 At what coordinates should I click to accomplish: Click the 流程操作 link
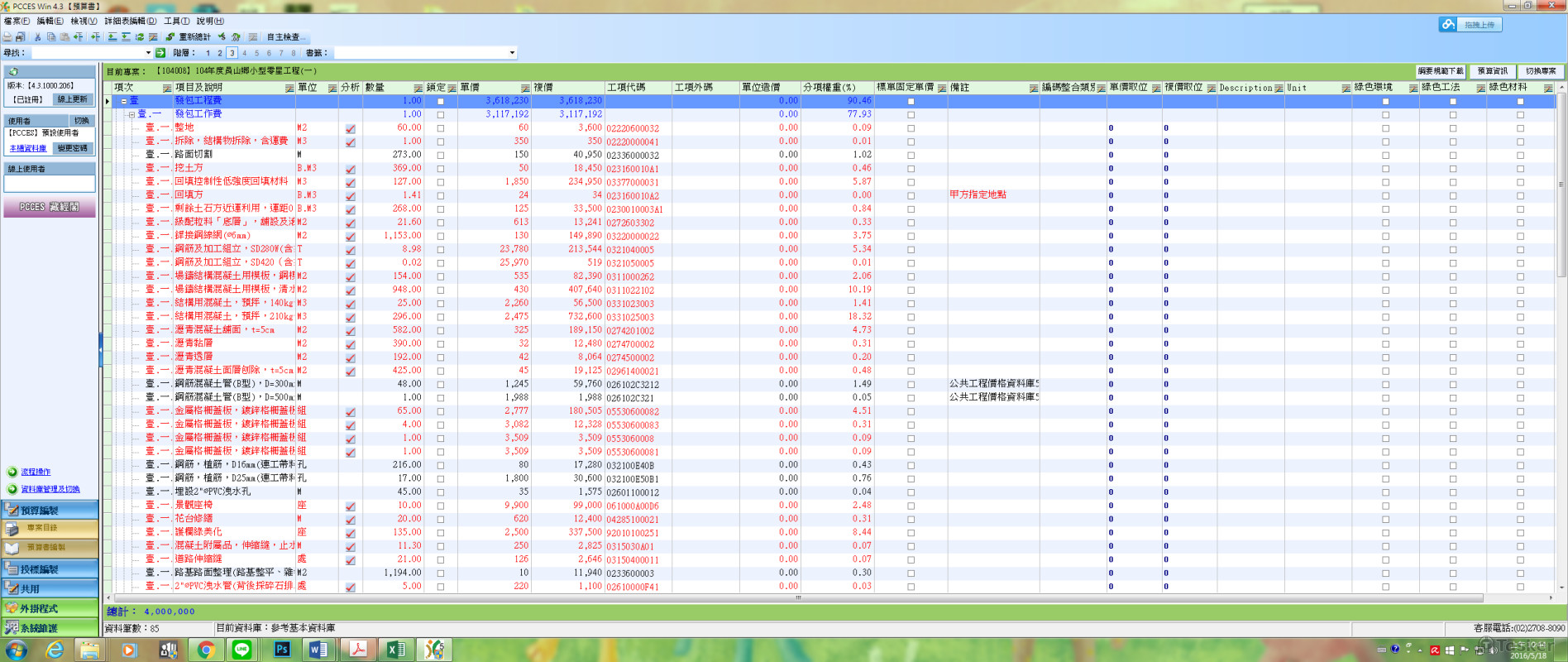36,472
